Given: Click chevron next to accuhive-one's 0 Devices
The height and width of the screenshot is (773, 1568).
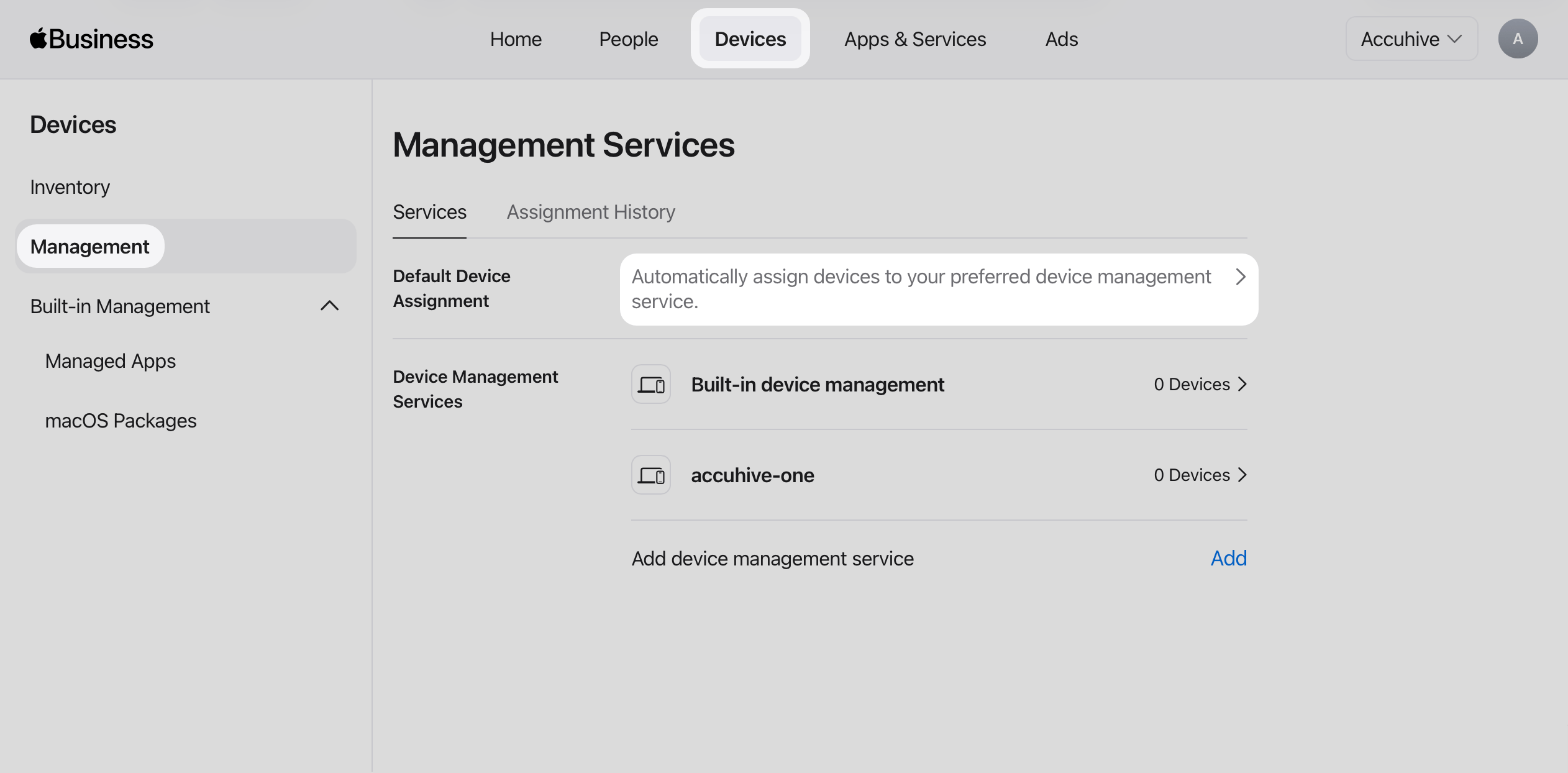Looking at the screenshot, I should click(x=1242, y=475).
